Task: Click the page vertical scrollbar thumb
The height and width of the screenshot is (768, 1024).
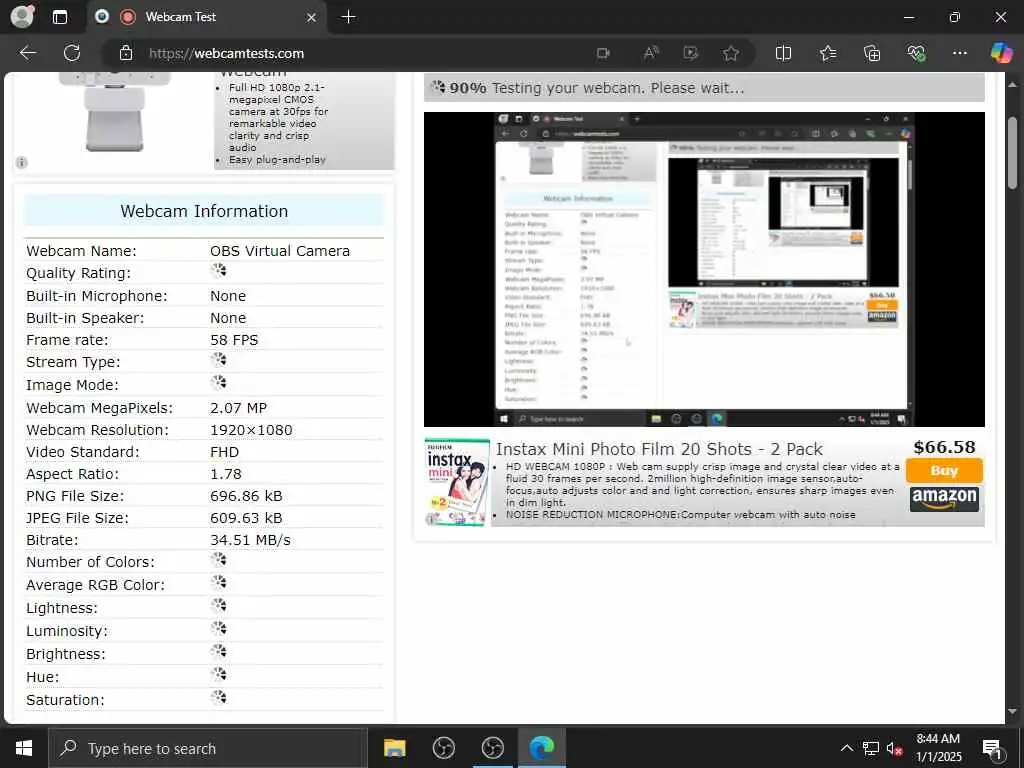Action: (1013, 153)
